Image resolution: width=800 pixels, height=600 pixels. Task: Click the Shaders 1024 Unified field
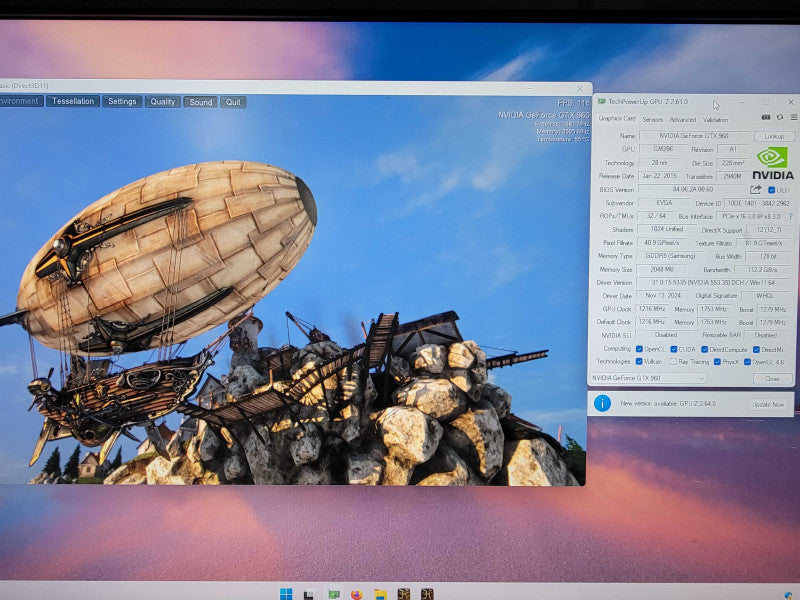[x=666, y=230]
